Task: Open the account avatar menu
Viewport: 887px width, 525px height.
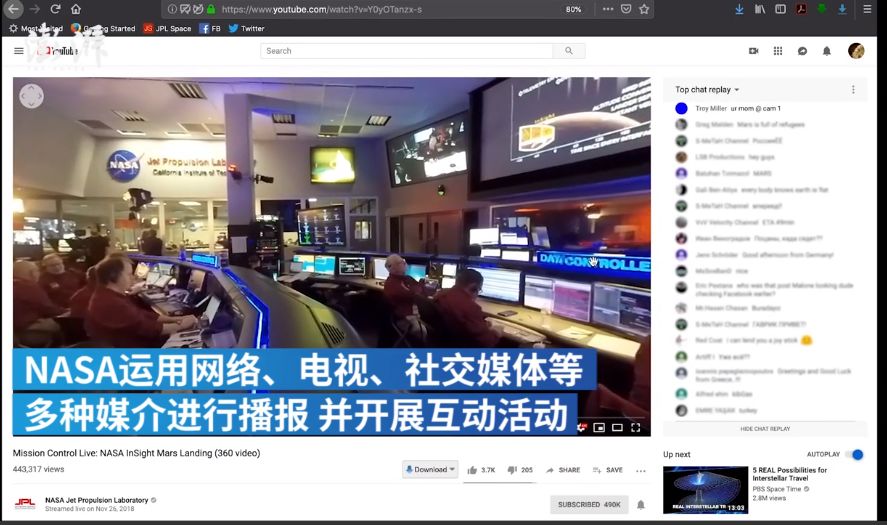Action: (x=856, y=51)
